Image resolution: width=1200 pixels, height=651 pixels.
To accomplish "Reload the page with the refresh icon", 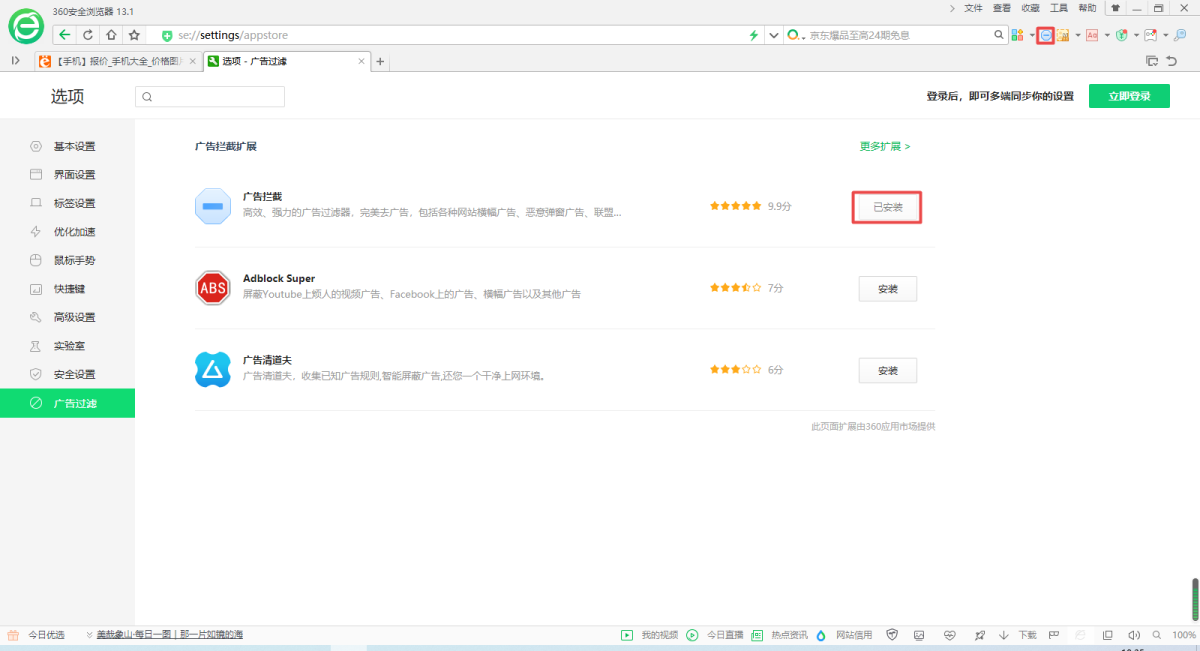I will click(88, 35).
